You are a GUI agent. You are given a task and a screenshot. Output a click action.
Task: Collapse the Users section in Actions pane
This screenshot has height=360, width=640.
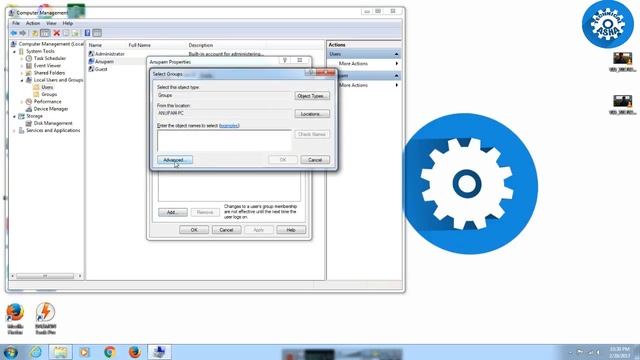tap(396, 54)
